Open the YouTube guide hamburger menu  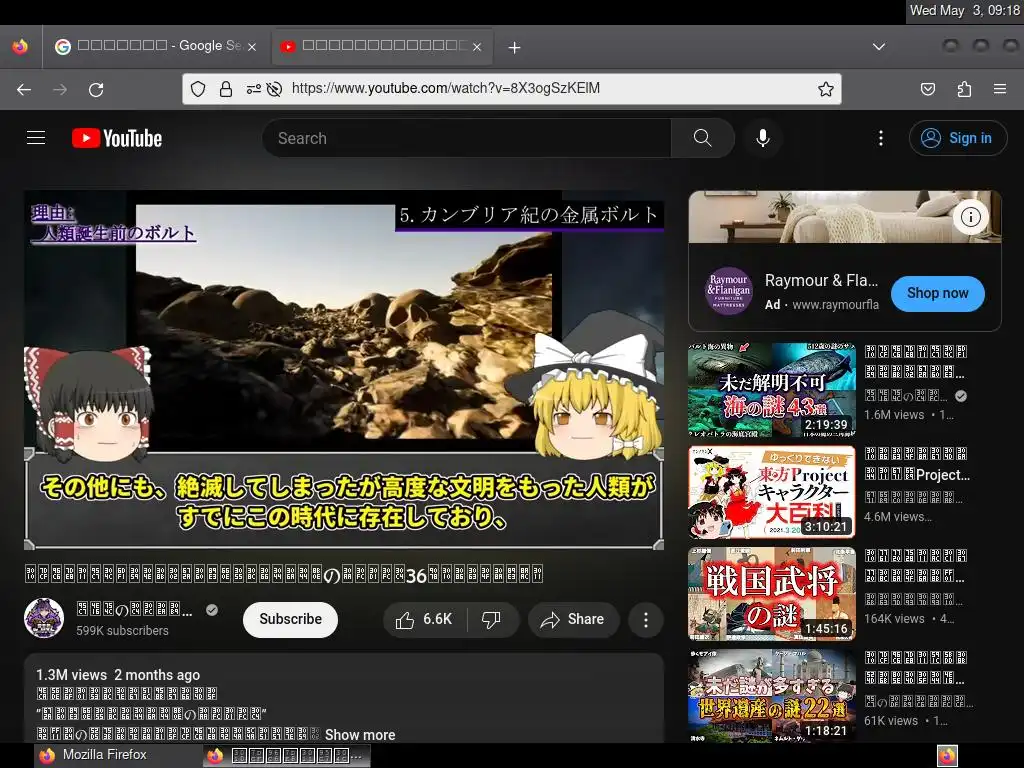(x=36, y=138)
